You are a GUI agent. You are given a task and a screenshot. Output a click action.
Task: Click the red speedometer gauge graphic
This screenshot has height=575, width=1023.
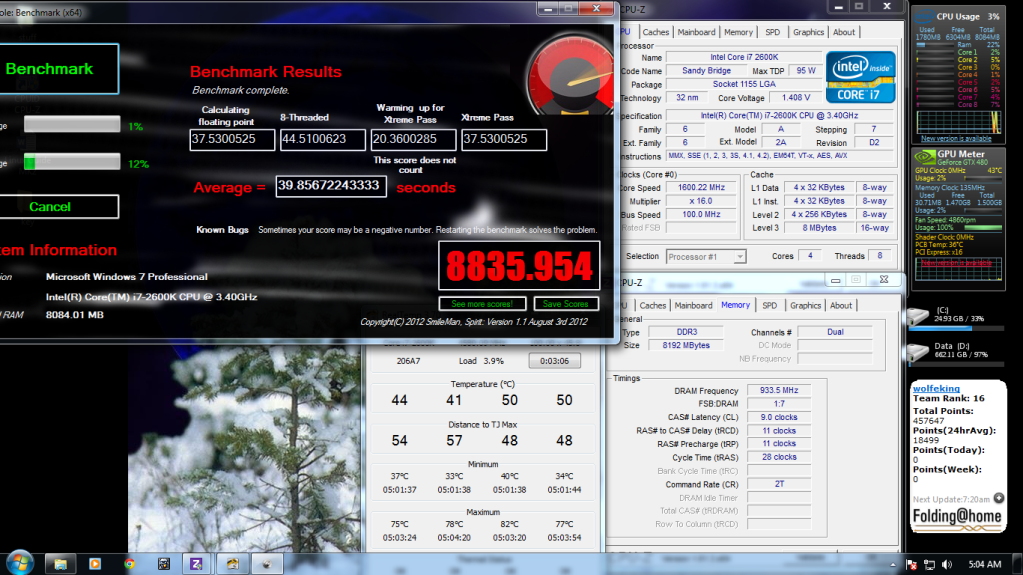tap(570, 75)
